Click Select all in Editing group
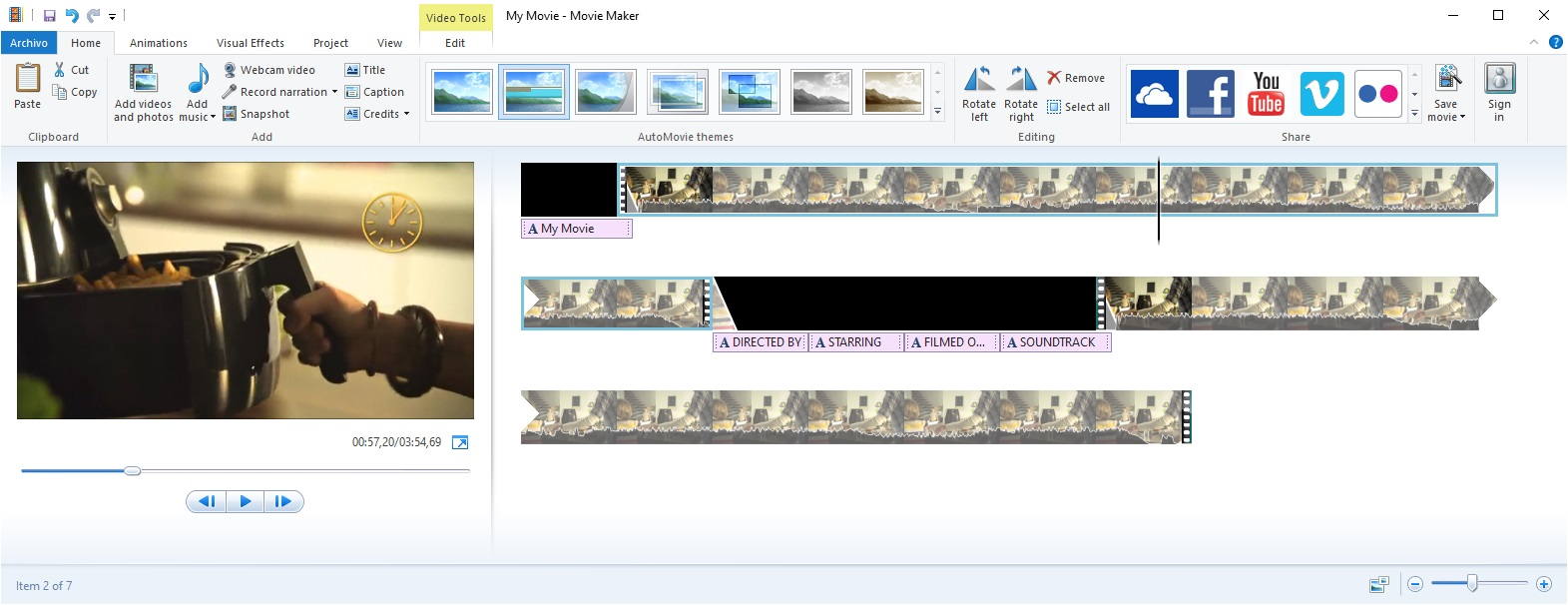 (1078, 107)
